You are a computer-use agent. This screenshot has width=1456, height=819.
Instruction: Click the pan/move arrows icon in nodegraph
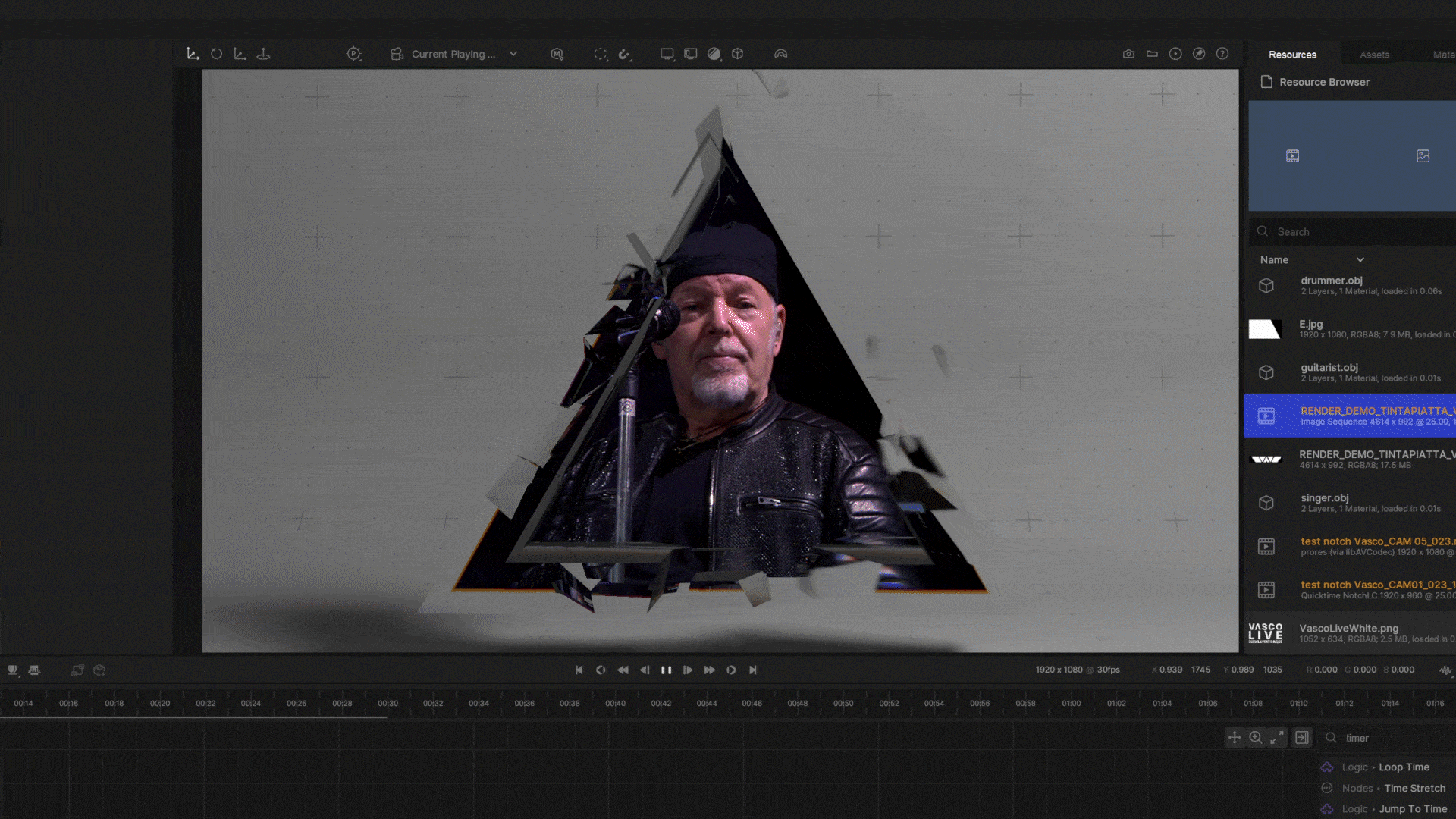click(1235, 738)
